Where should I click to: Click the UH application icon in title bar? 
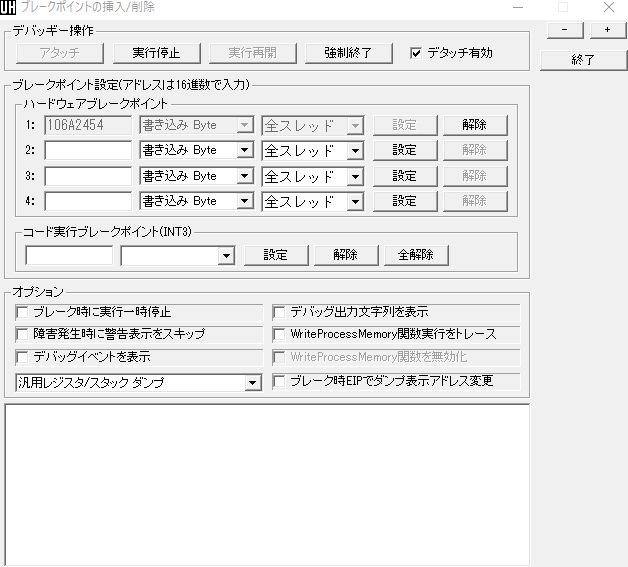pos(8,7)
